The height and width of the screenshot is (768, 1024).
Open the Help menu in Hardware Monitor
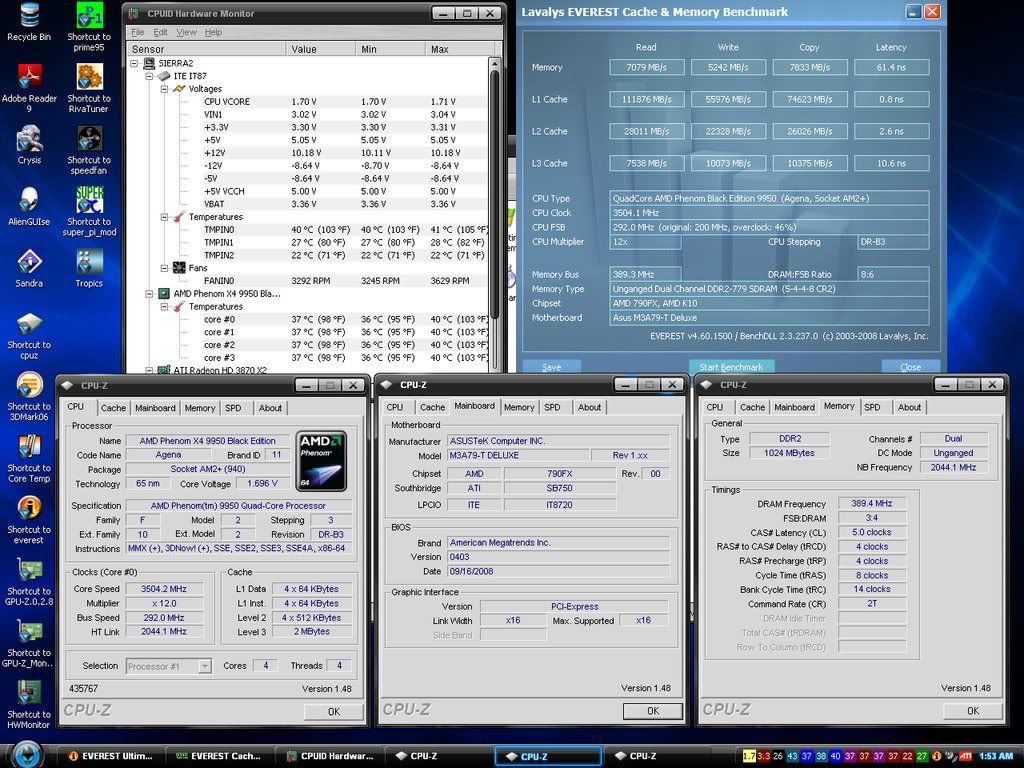(x=213, y=32)
